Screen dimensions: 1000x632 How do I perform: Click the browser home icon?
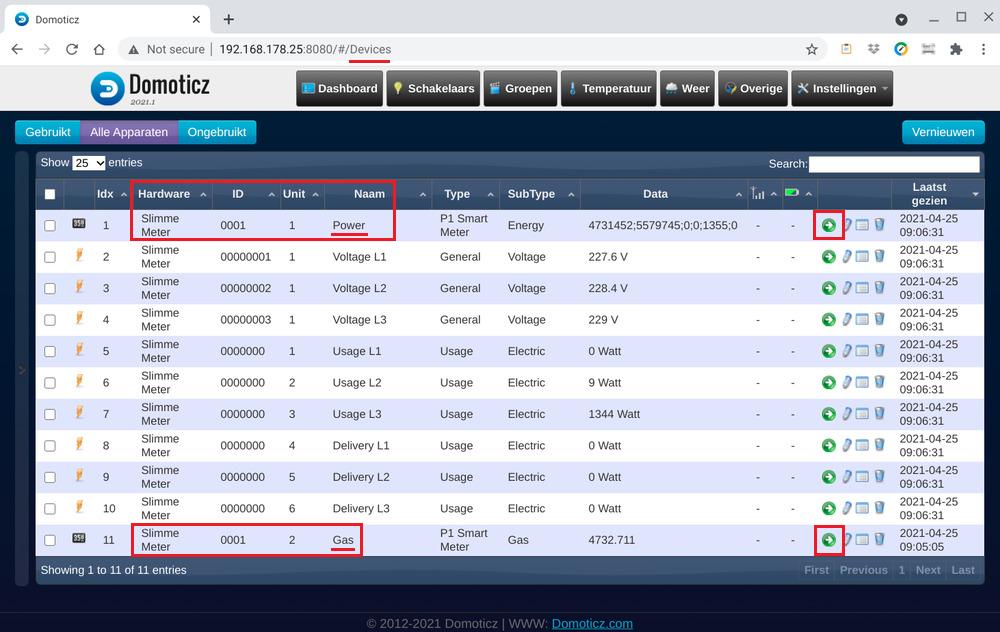99,49
